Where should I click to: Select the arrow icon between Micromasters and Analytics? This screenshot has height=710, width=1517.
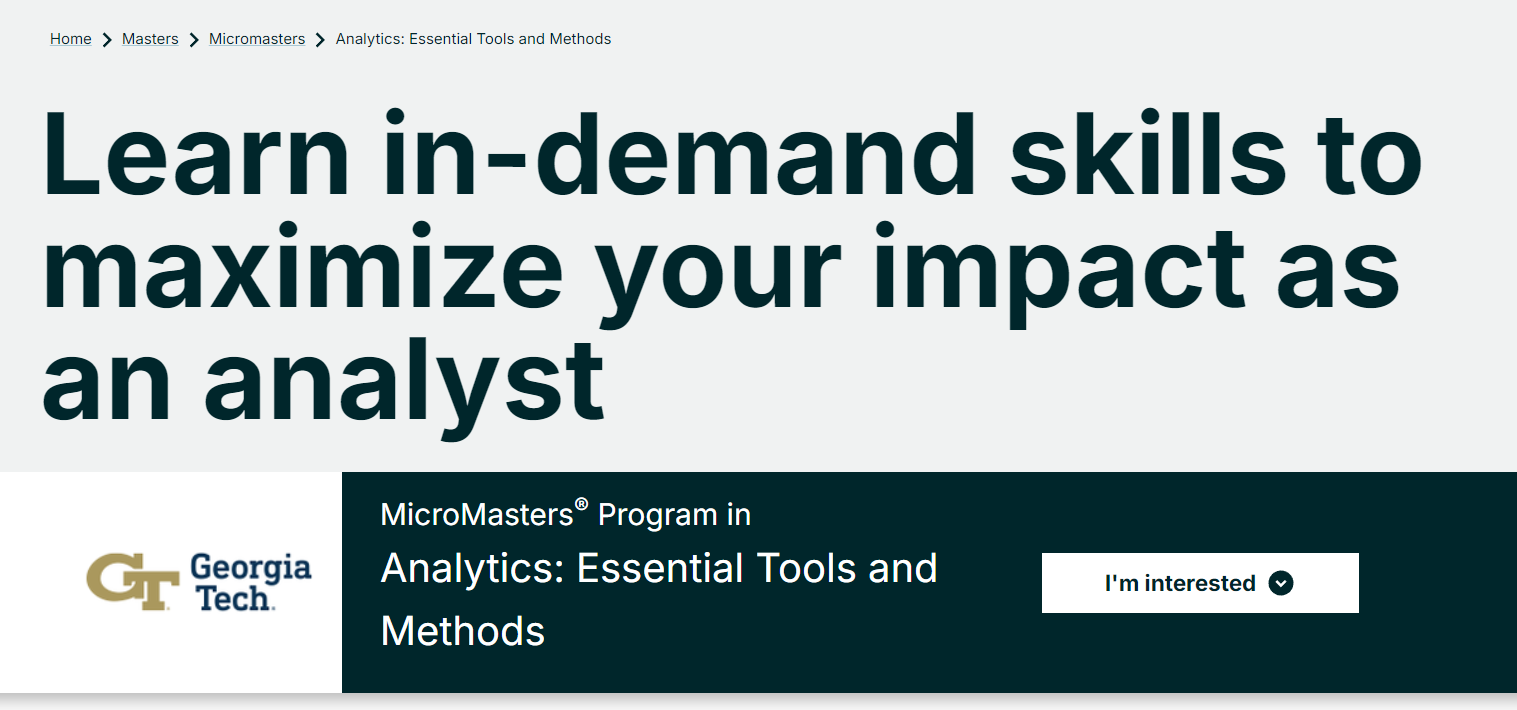pyautogui.click(x=320, y=38)
